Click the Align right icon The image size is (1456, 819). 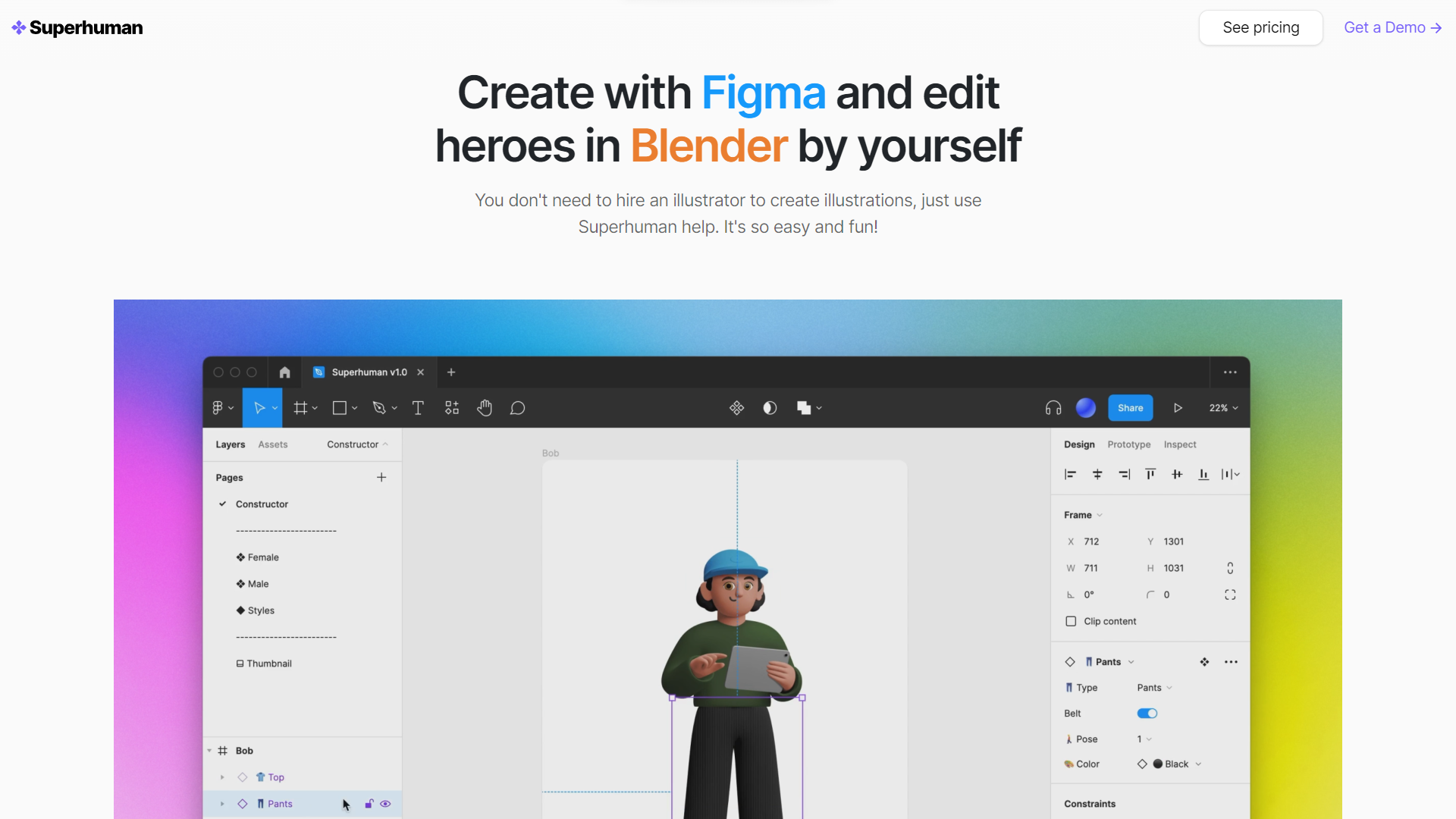[x=1124, y=474]
